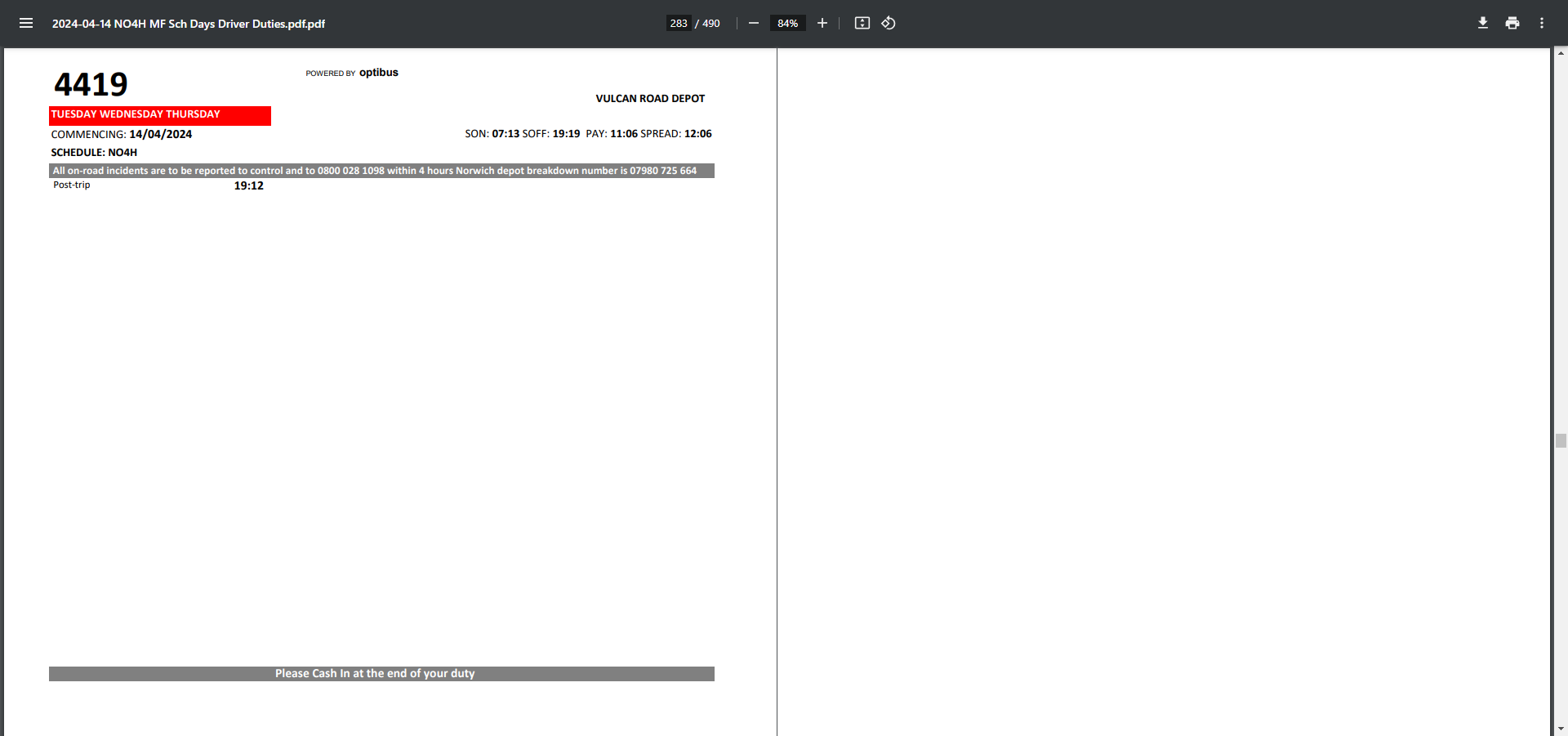Click the page number field showing 283

(x=679, y=23)
